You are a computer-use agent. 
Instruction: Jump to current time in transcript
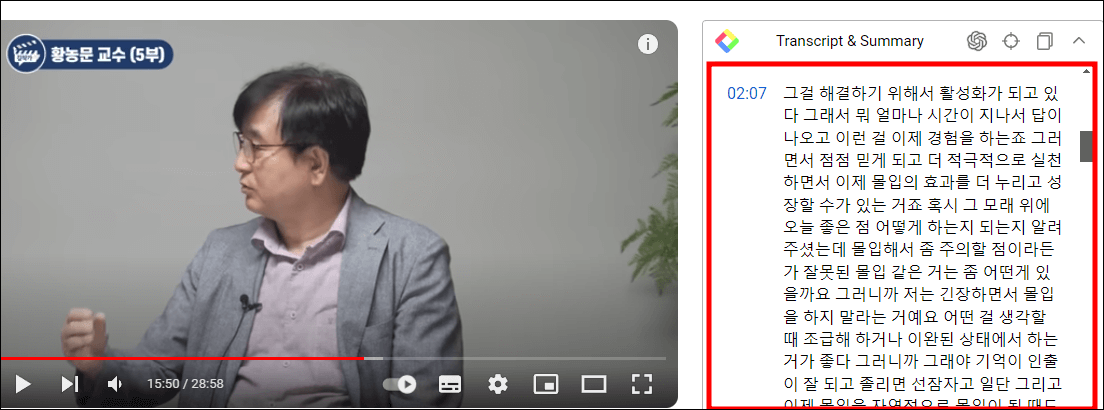(1011, 41)
